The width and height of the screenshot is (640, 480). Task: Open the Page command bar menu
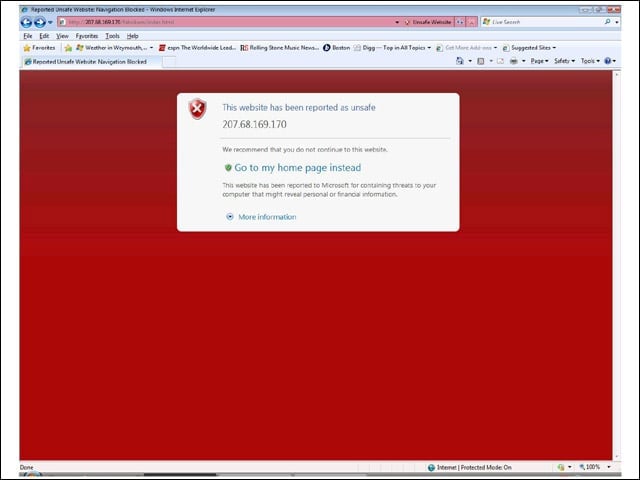coord(539,61)
